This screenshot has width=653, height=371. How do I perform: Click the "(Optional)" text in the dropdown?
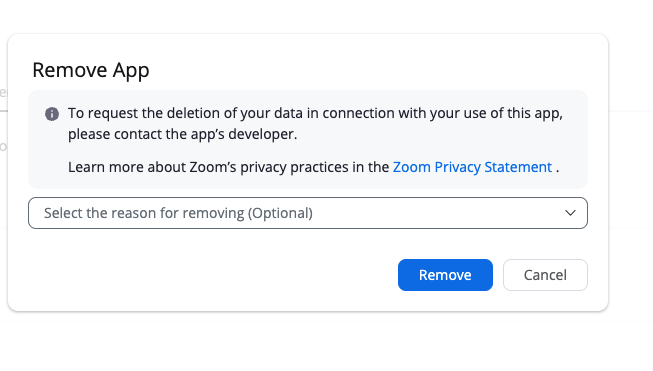coord(280,213)
